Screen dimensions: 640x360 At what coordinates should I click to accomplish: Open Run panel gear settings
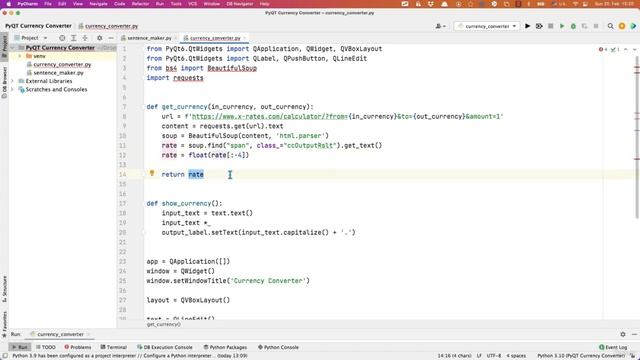[623, 334]
